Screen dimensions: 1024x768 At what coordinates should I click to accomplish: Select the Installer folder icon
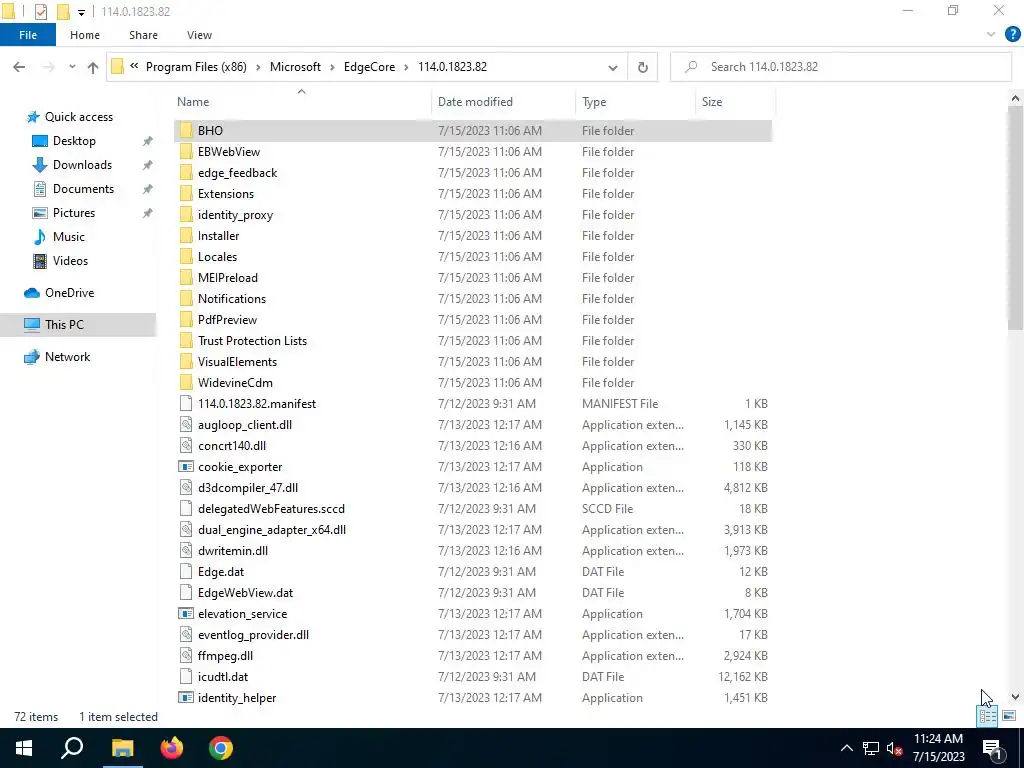pos(186,236)
